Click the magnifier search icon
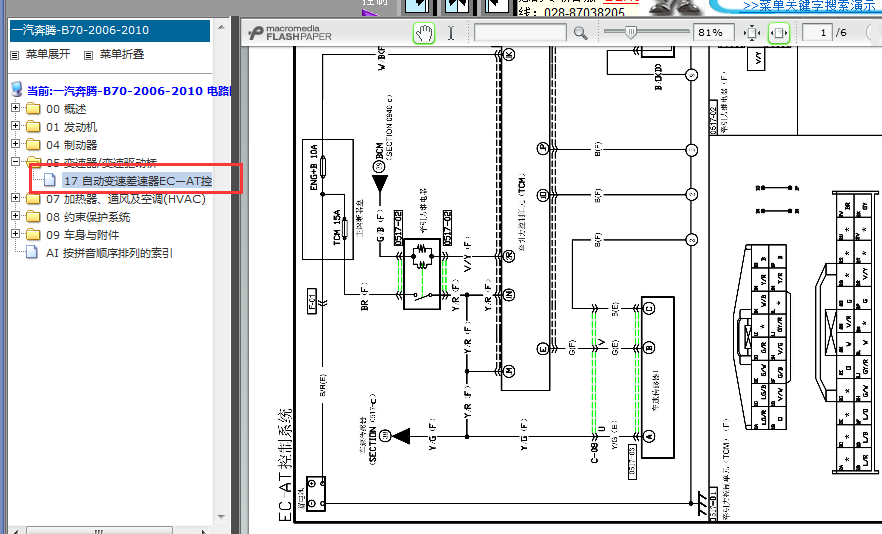This screenshot has height=534, width=882. pyautogui.click(x=580, y=33)
